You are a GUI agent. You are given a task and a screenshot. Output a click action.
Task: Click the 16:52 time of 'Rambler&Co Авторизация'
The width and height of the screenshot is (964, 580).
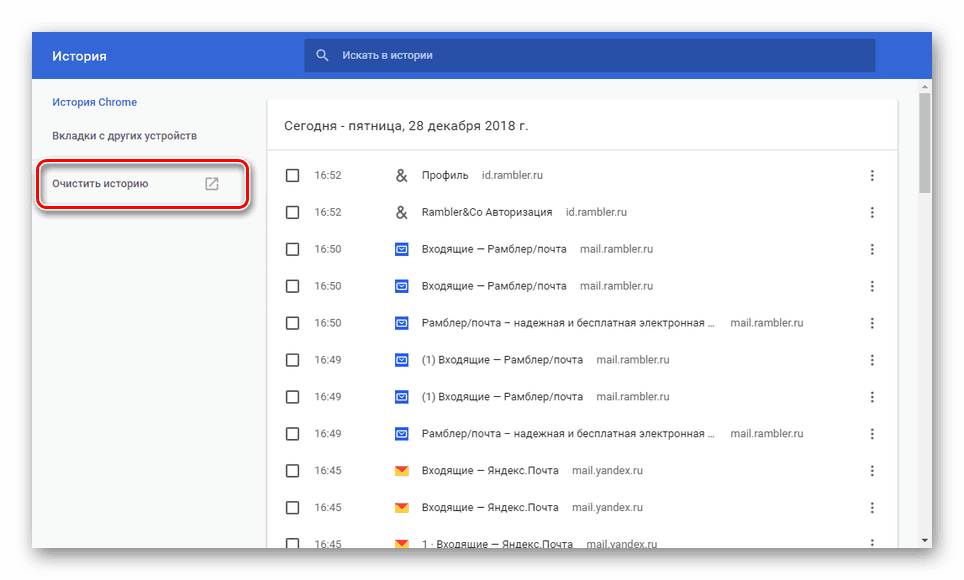[x=328, y=212]
